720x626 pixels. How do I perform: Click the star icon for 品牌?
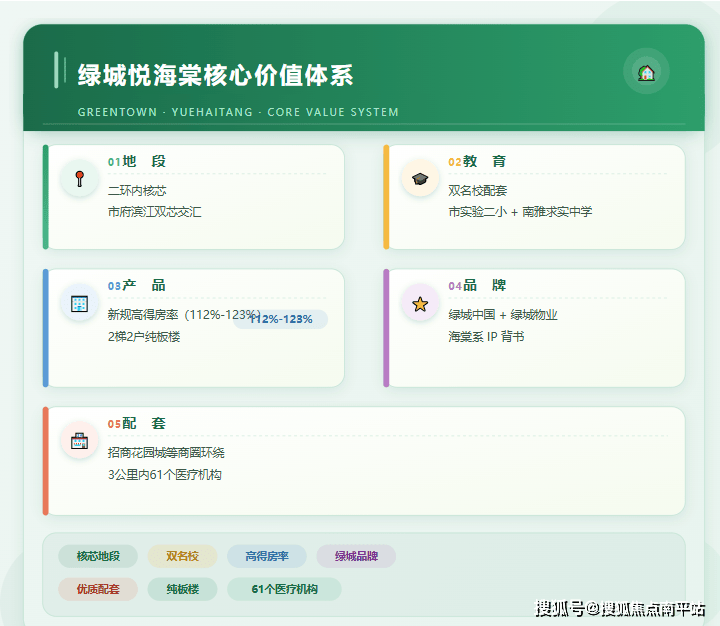point(420,303)
